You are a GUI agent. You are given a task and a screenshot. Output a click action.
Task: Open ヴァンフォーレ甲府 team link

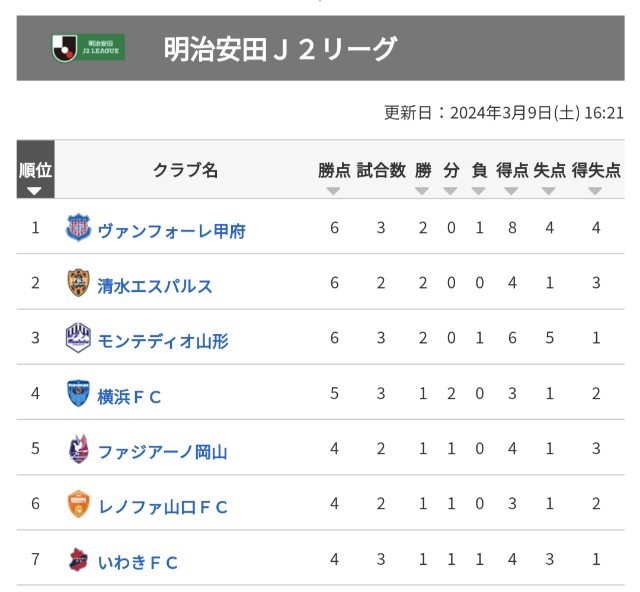click(172, 231)
